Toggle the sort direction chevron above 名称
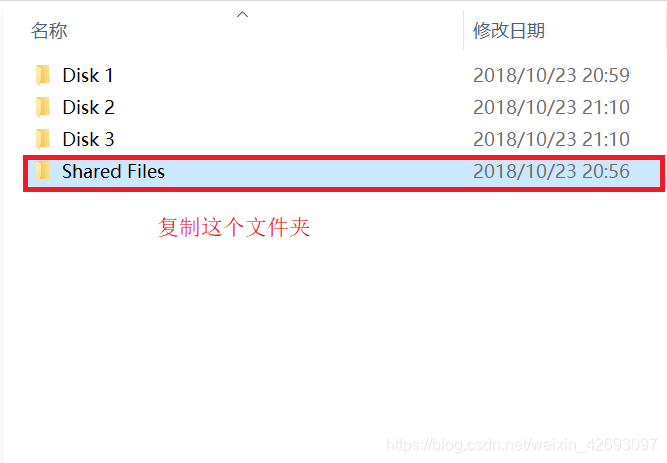The image size is (667, 463). coord(242,14)
